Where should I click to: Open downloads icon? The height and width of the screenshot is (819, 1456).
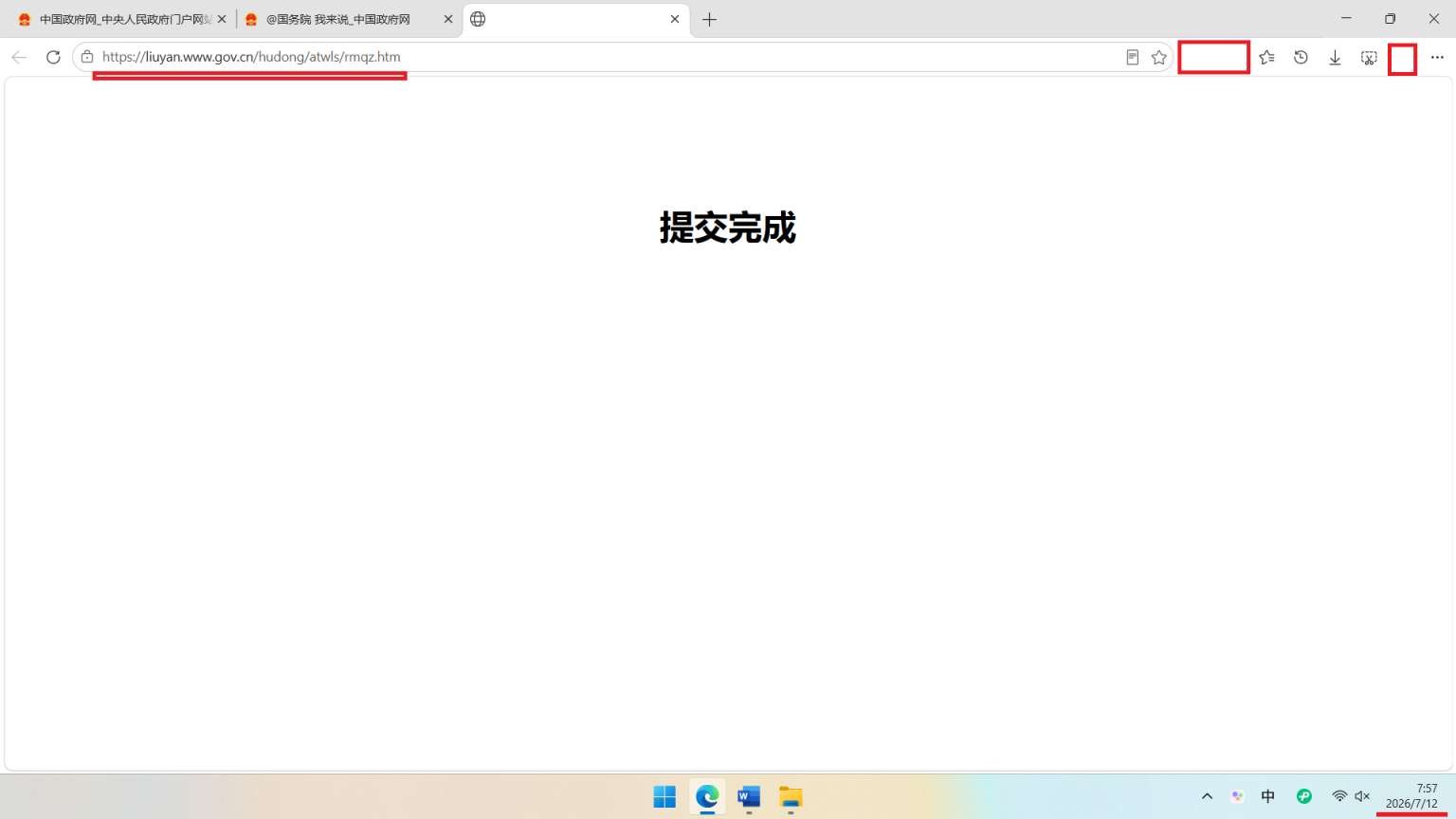1335,57
